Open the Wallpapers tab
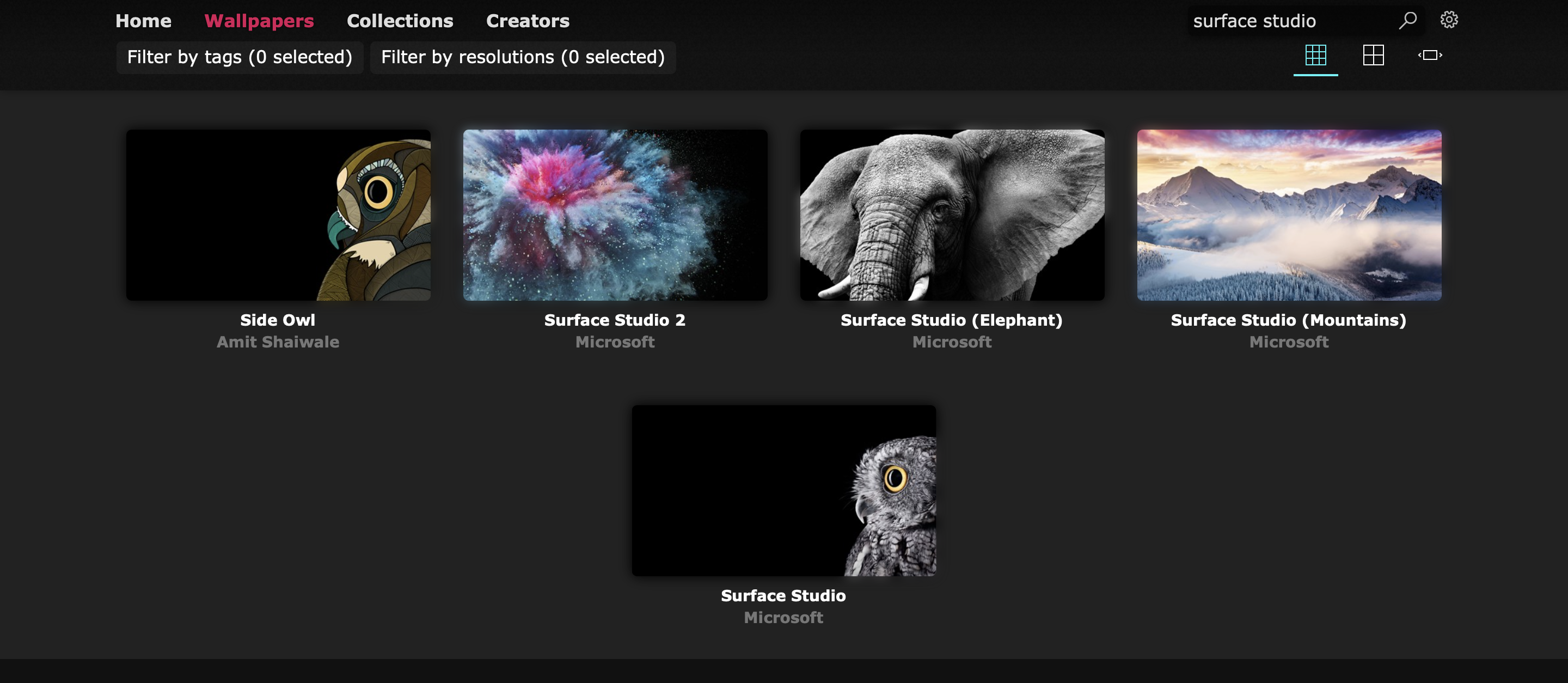The height and width of the screenshot is (683, 1568). 259,21
